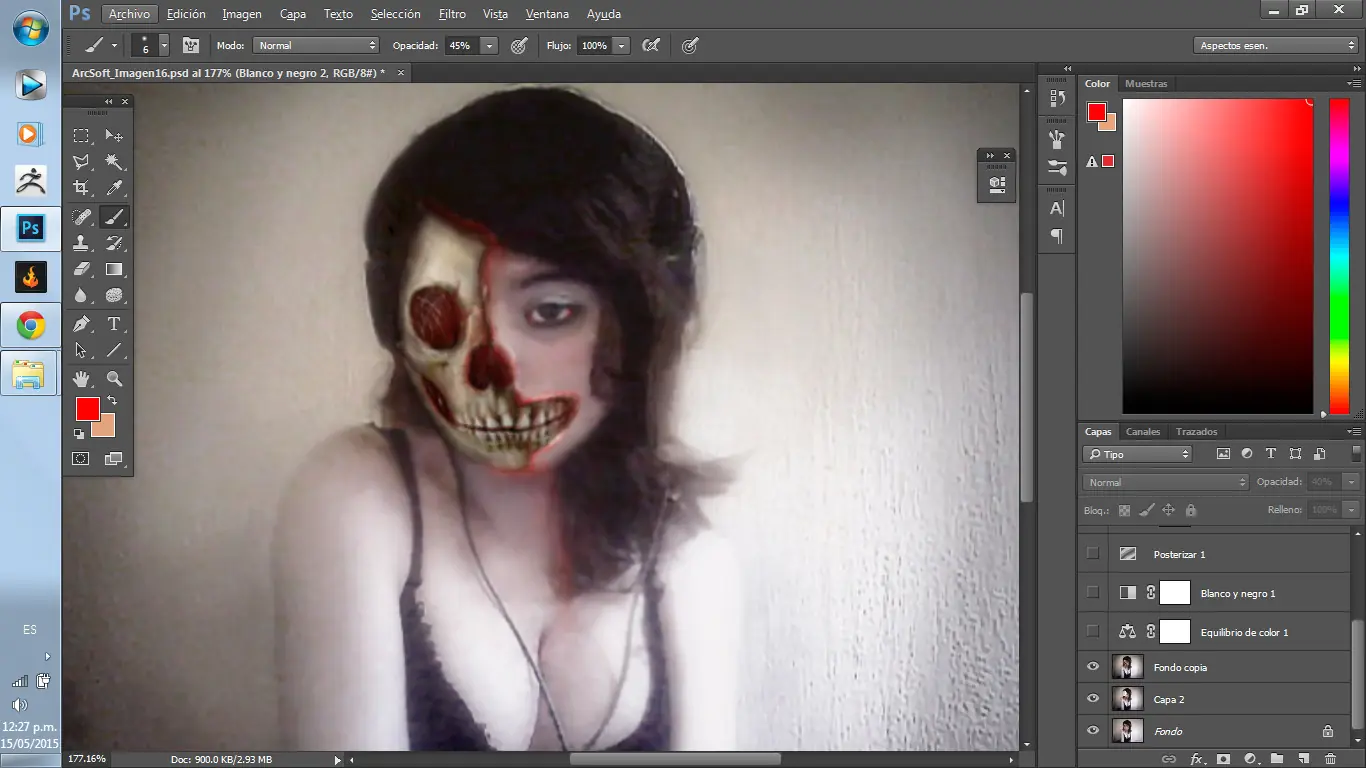The height and width of the screenshot is (768, 1366).
Task: Choose the Horizontal Type tool
Action: coord(115,324)
